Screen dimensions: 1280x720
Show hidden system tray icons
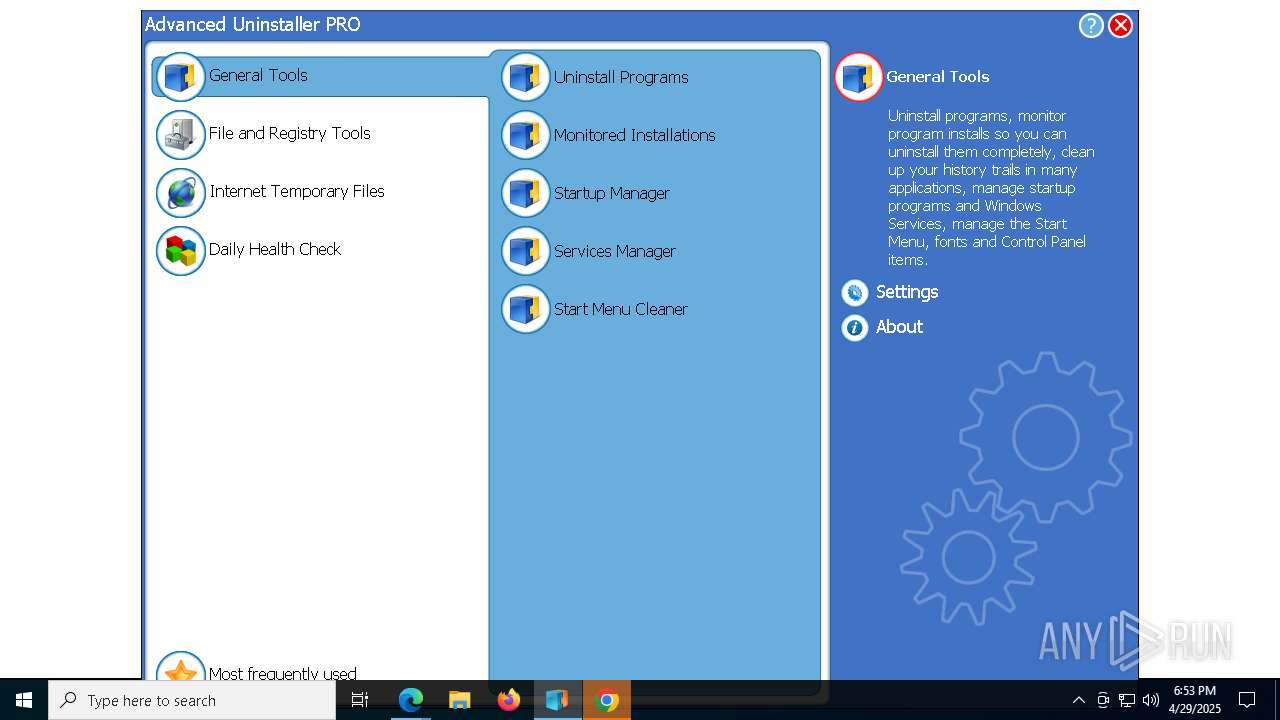(x=1078, y=700)
